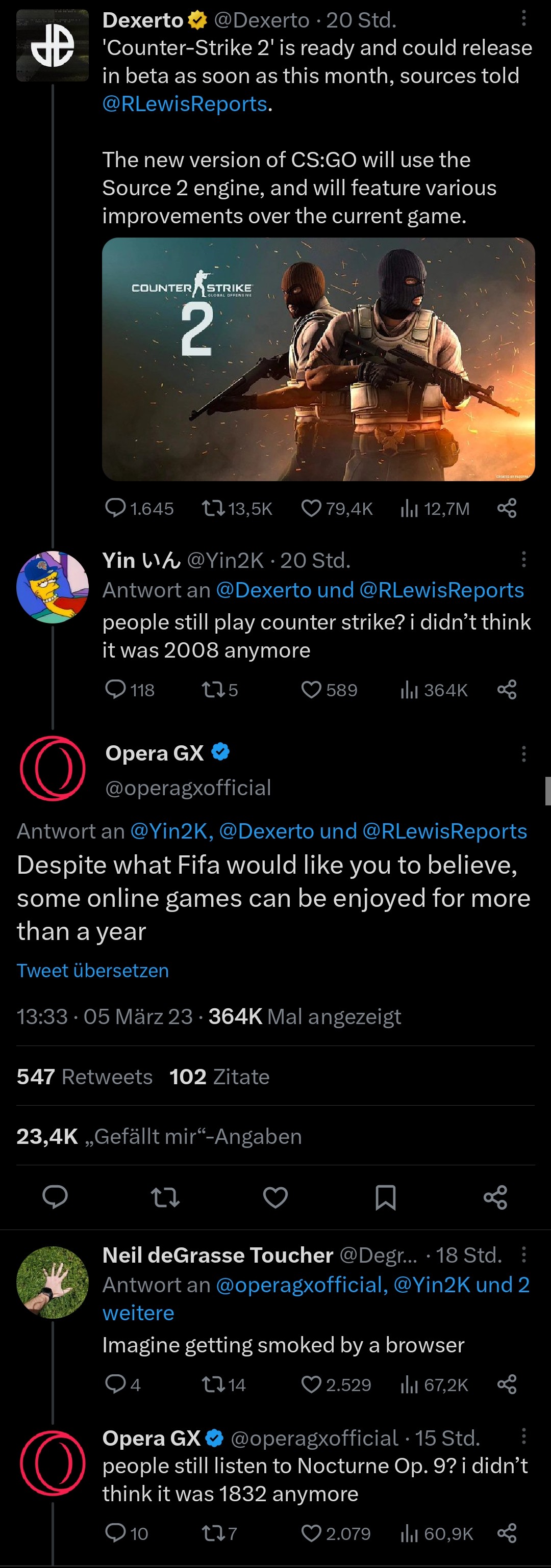Viewport: 551px width, 1568px height.
Task: View the 547 Retweets list
Action: coord(84,1077)
